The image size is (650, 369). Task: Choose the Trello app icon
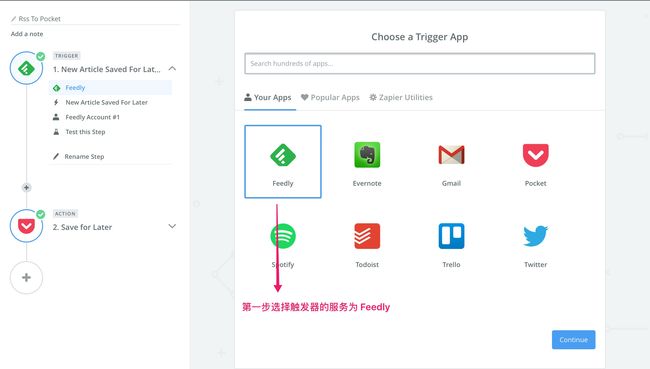[451, 236]
